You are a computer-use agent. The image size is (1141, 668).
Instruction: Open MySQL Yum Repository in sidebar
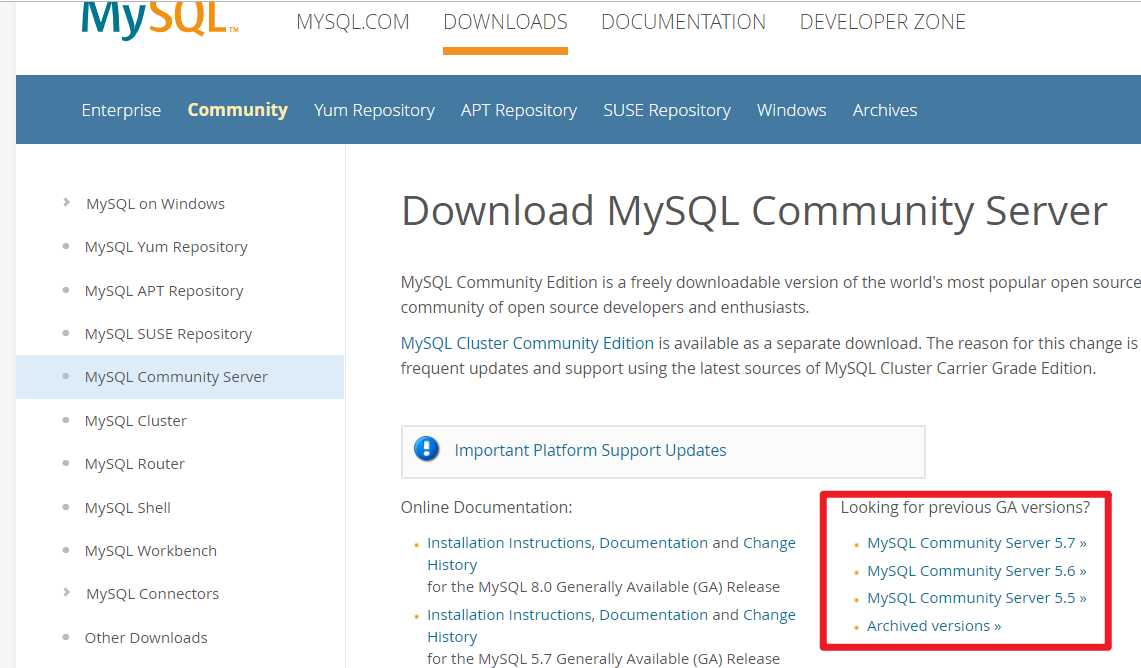pyautogui.click(x=166, y=247)
